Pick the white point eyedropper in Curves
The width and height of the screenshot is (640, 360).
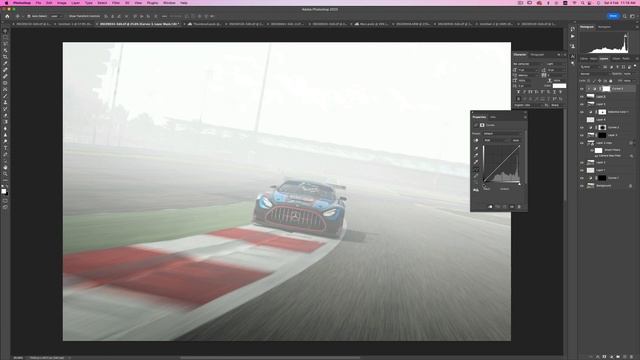click(x=476, y=162)
